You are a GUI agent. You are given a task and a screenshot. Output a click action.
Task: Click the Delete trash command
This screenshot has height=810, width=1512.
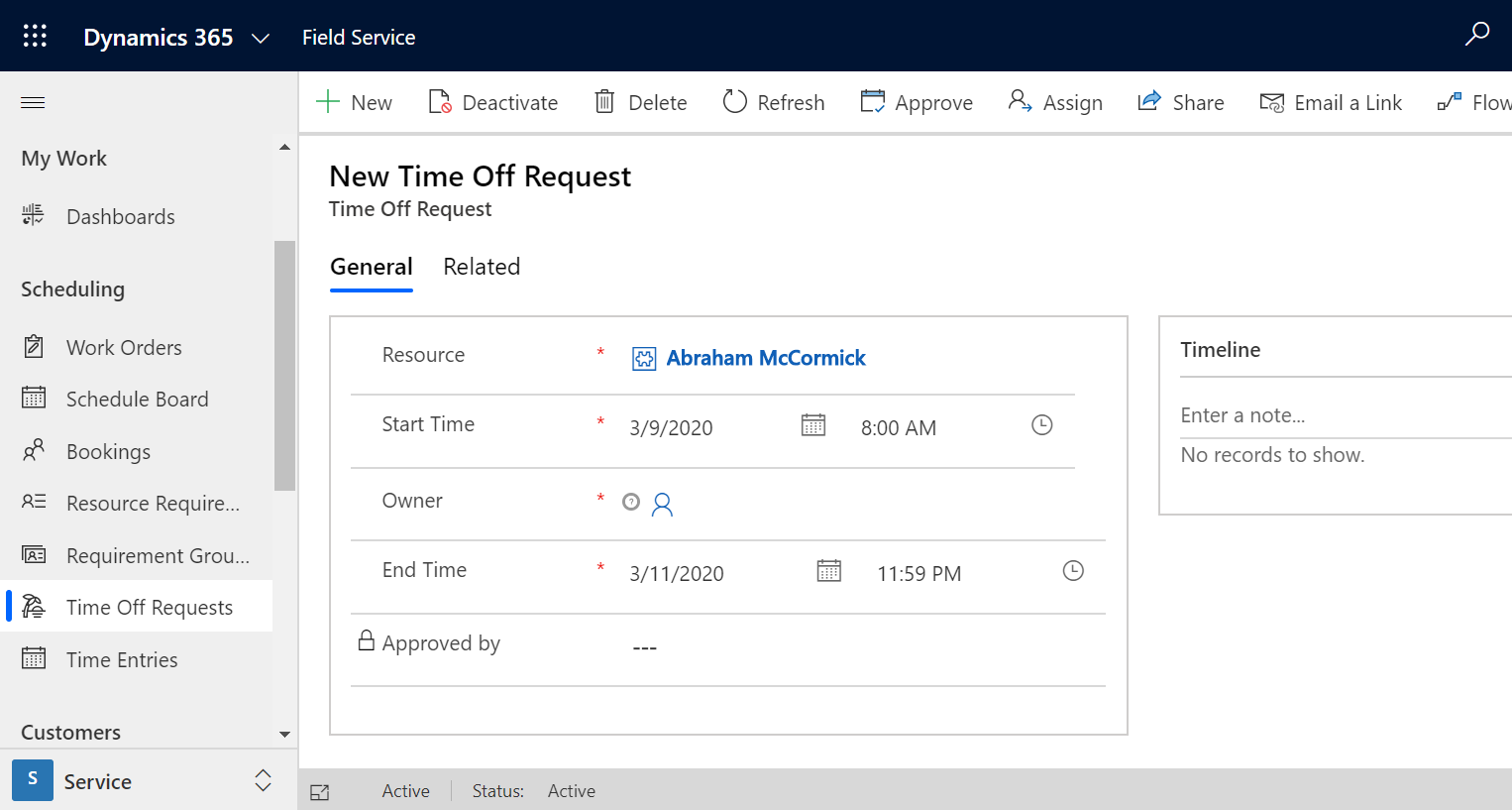click(x=640, y=102)
